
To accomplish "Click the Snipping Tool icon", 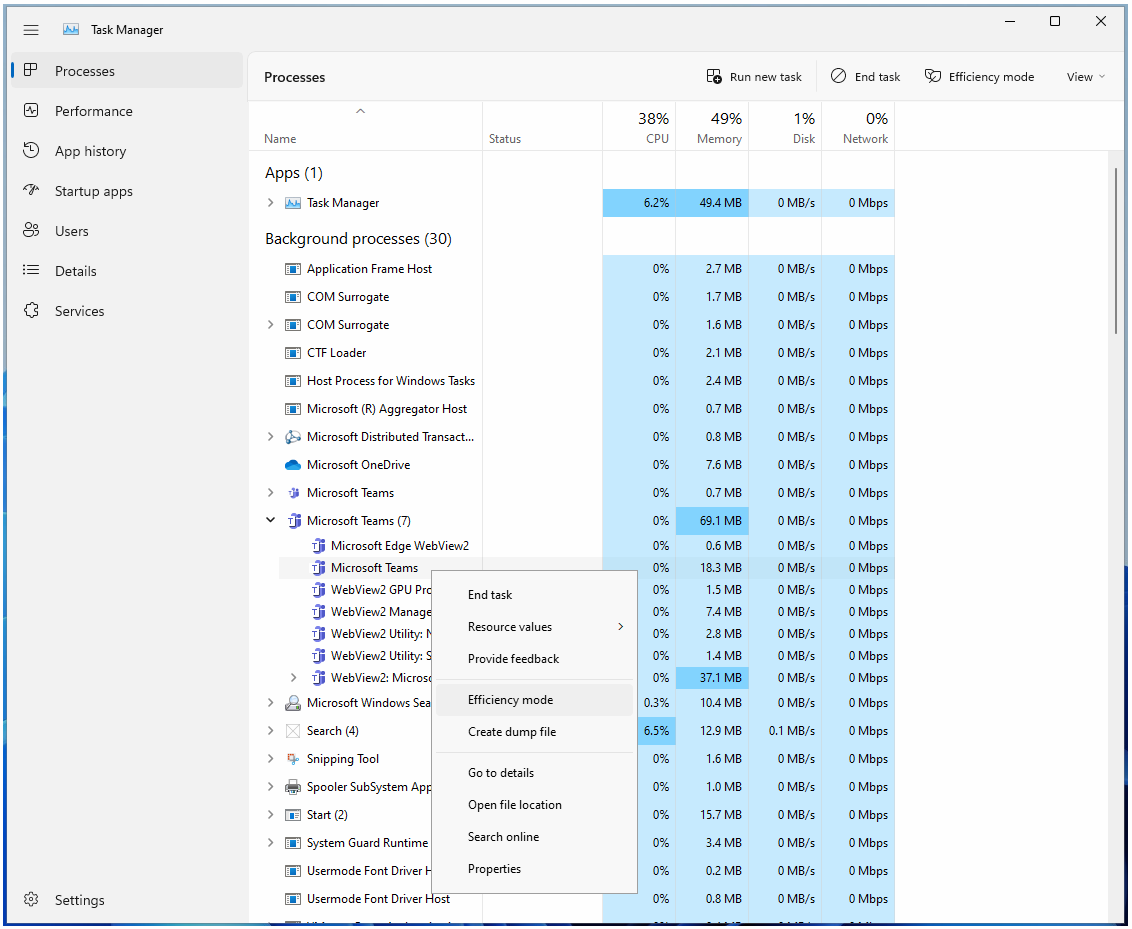I will pos(292,759).
